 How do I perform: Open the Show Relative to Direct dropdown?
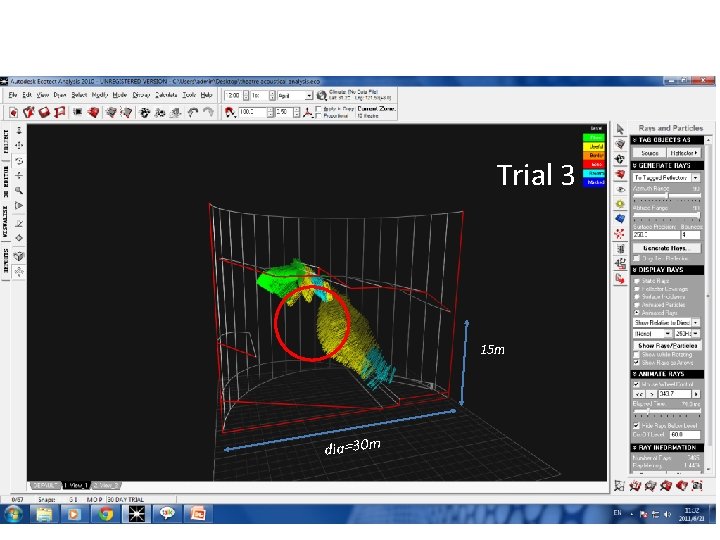666,323
